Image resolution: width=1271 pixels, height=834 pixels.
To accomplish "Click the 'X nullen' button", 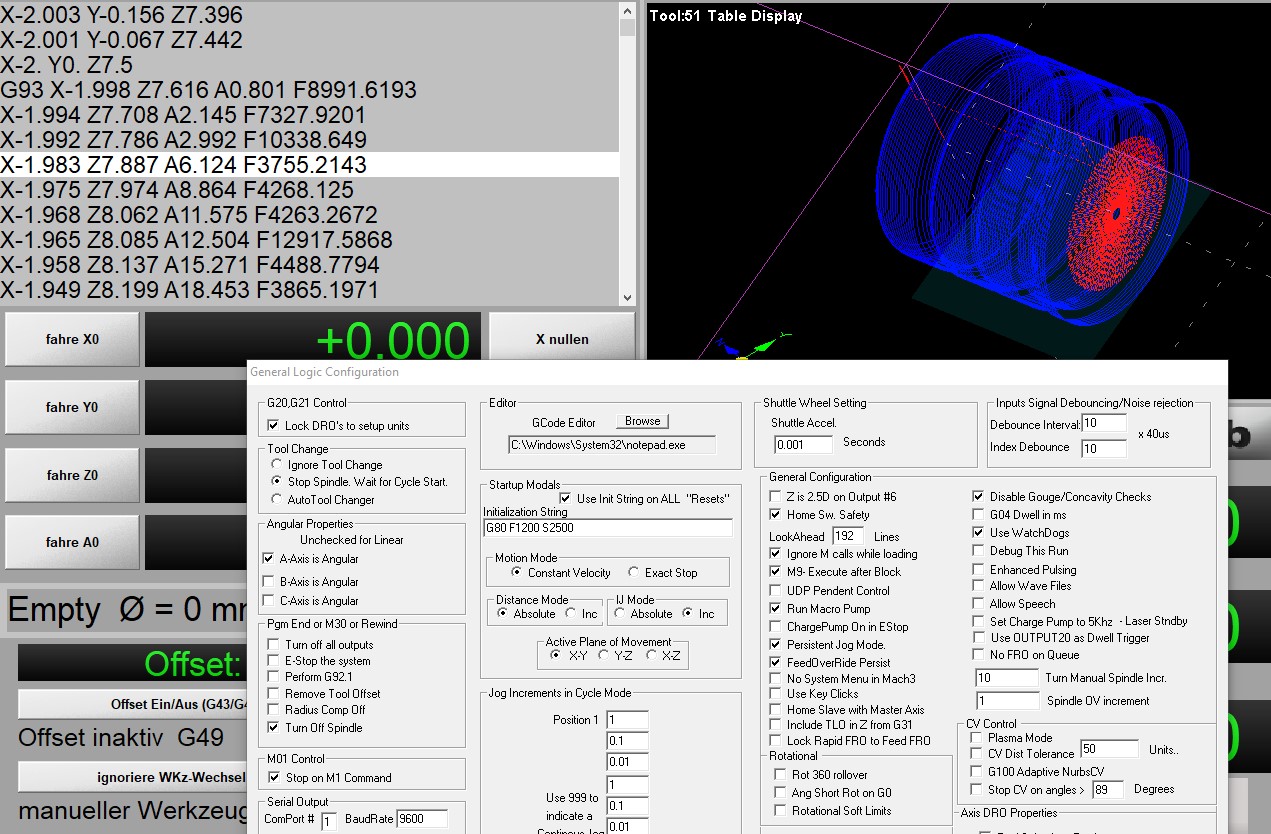I will [562, 339].
